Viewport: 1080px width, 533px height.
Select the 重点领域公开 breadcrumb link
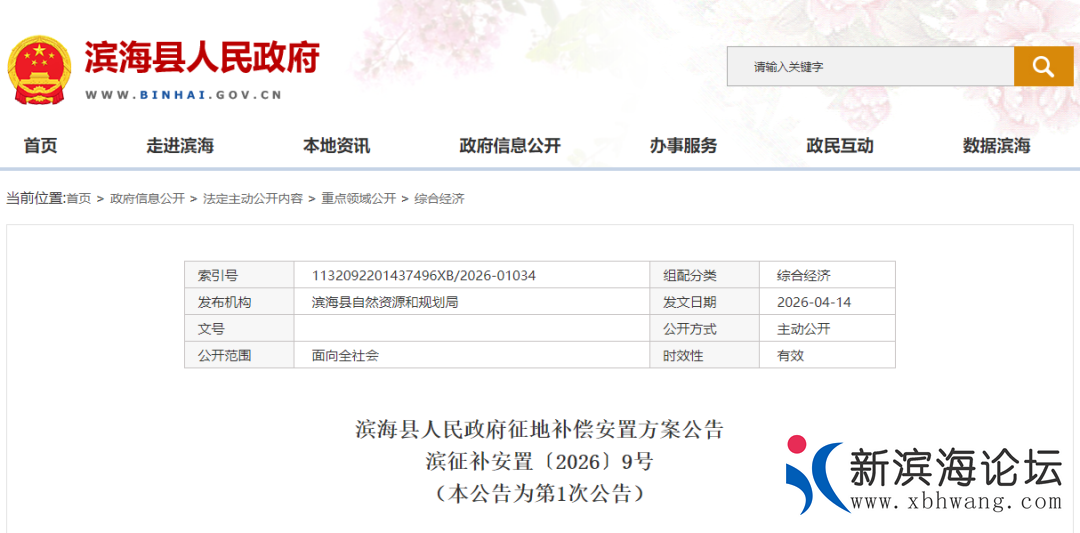(x=358, y=199)
